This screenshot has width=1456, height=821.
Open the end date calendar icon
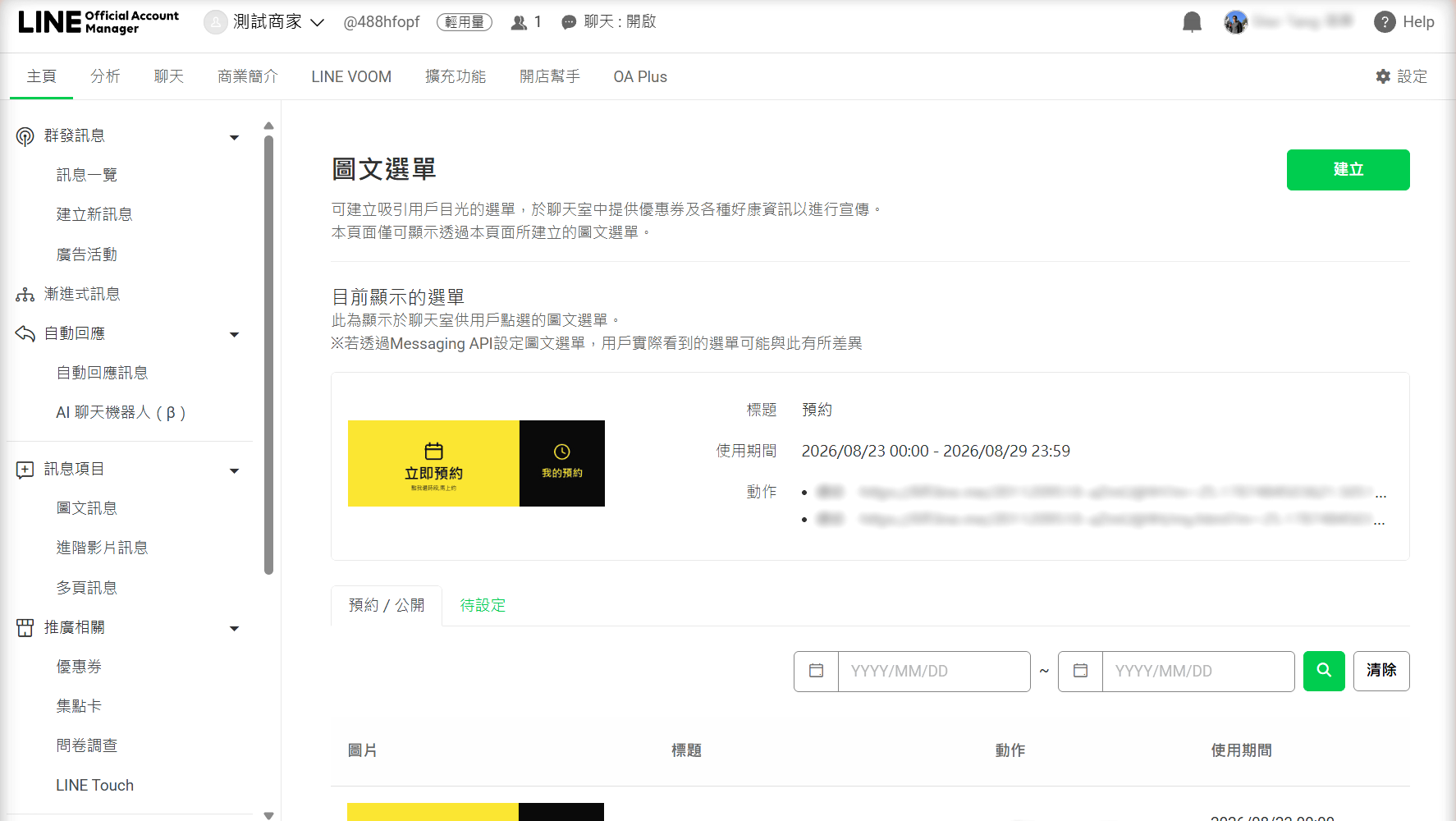(x=1081, y=671)
